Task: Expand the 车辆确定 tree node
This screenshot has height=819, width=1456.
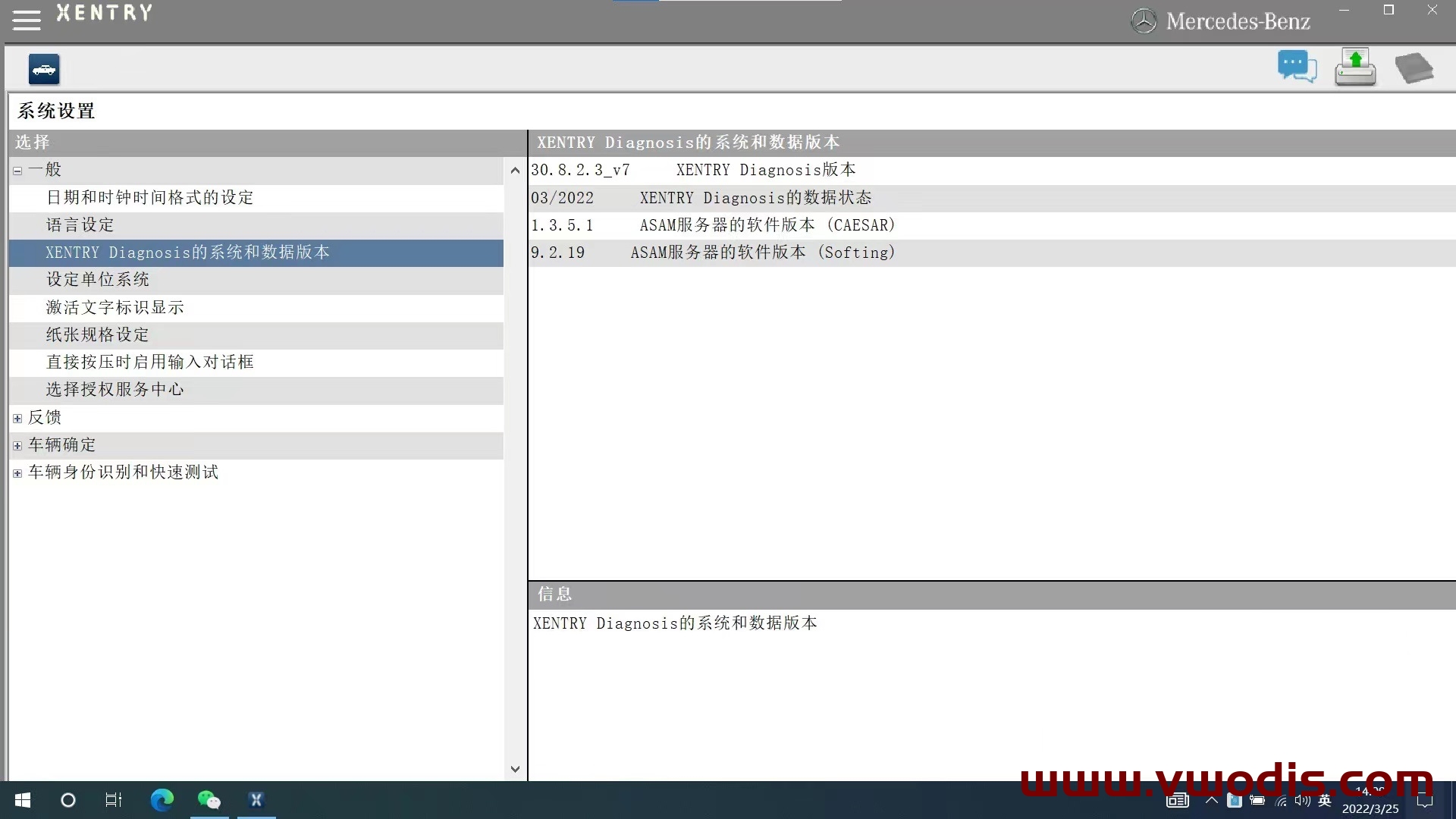Action: (17, 445)
